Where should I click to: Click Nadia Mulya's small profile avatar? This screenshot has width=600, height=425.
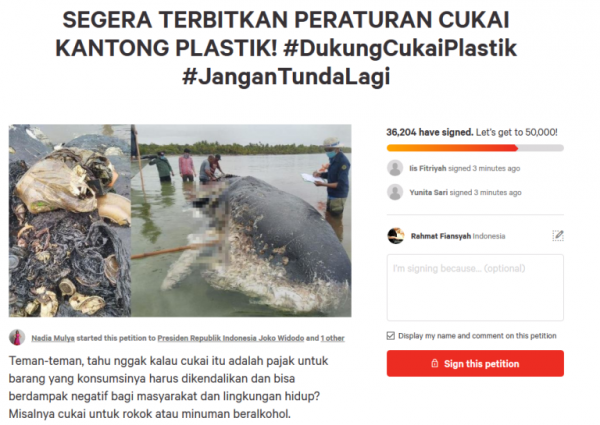point(17,337)
